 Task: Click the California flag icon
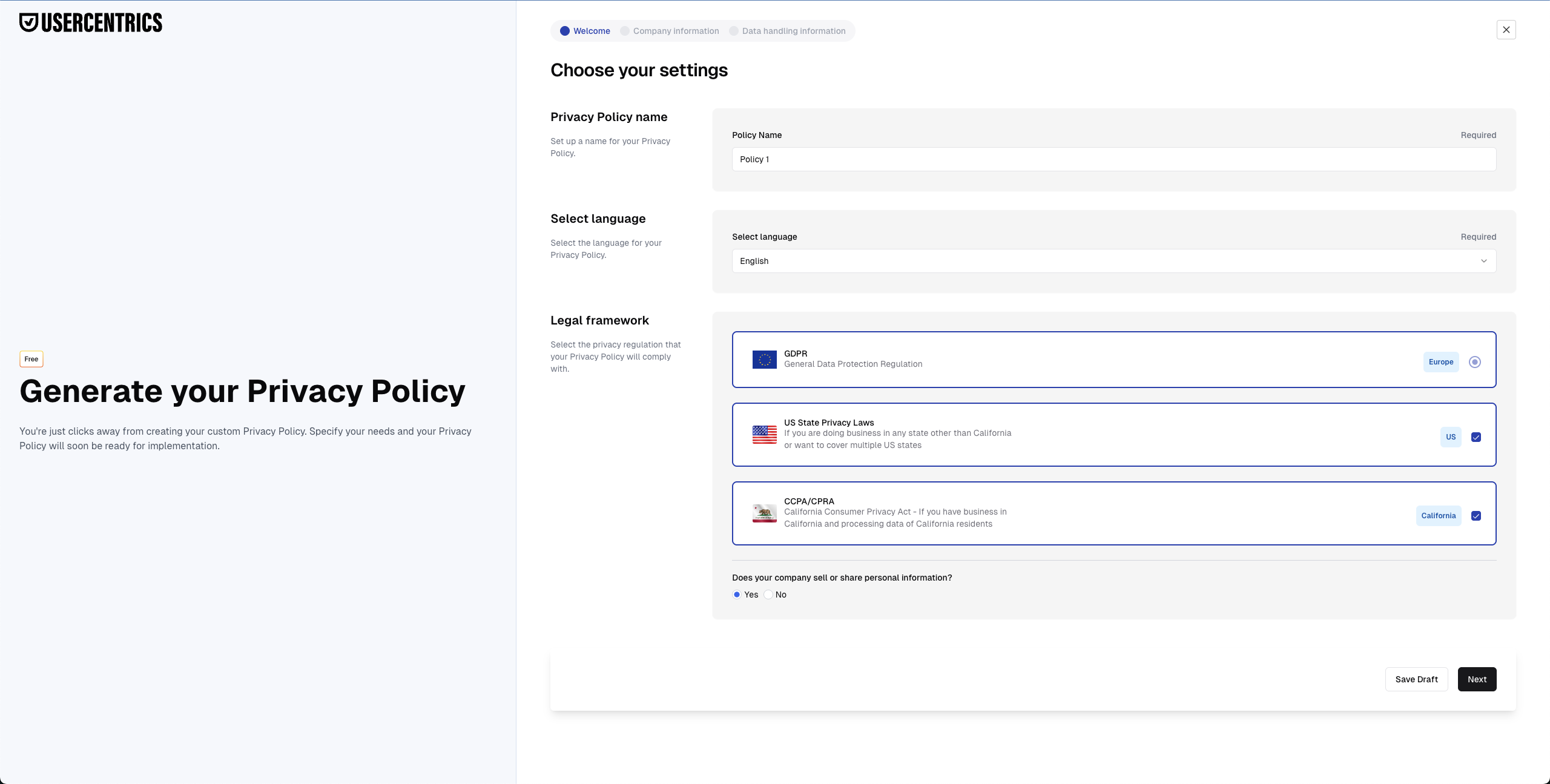point(765,513)
